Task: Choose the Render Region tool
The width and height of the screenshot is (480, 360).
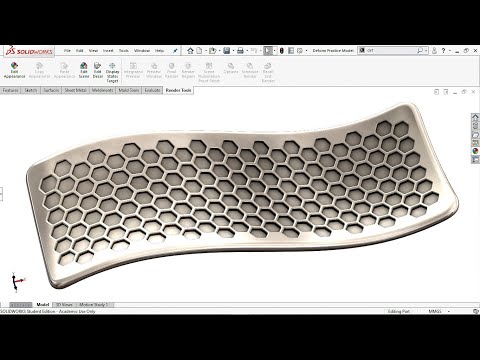Action: [188, 70]
